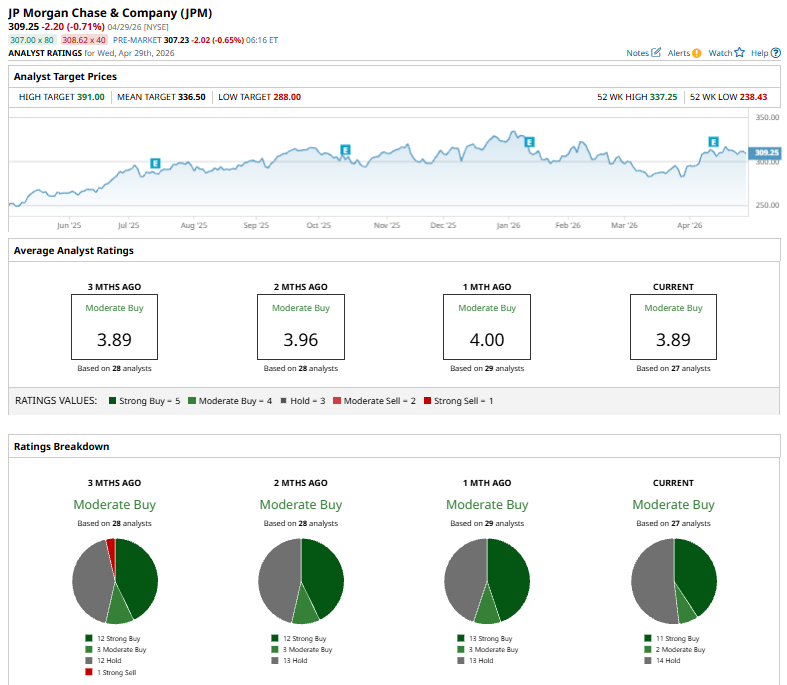
Task: Click the 3 MTHS AGO ratings pie chart
Action: coord(115,580)
